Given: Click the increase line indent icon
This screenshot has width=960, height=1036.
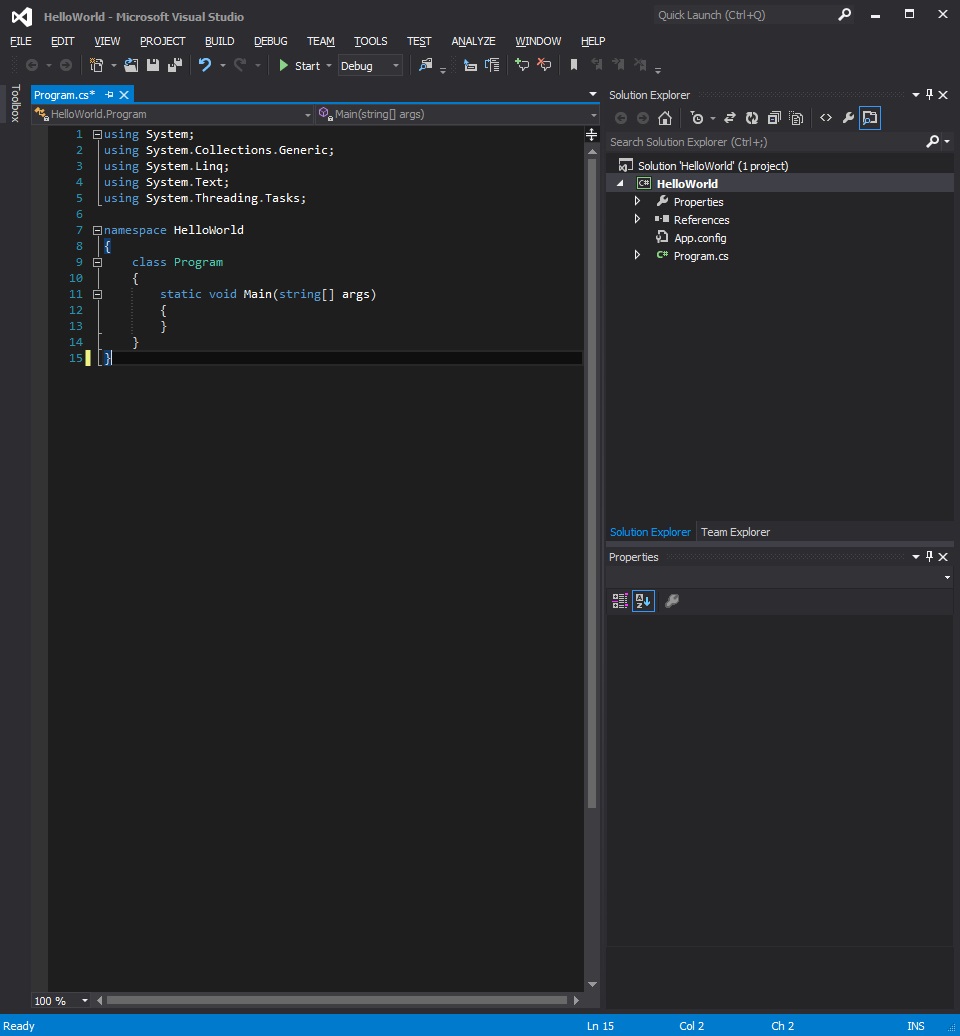Looking at the screenshot, I should point(492,65).
